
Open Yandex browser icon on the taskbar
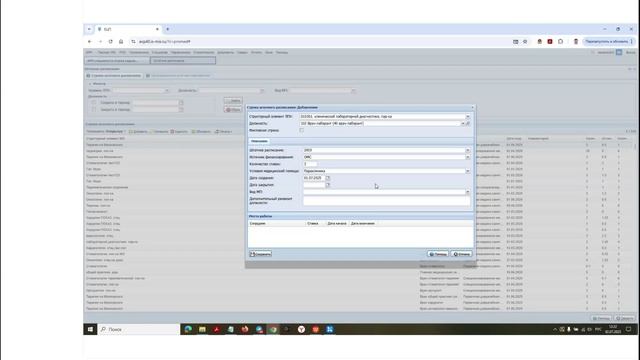(x=301, y=329)
